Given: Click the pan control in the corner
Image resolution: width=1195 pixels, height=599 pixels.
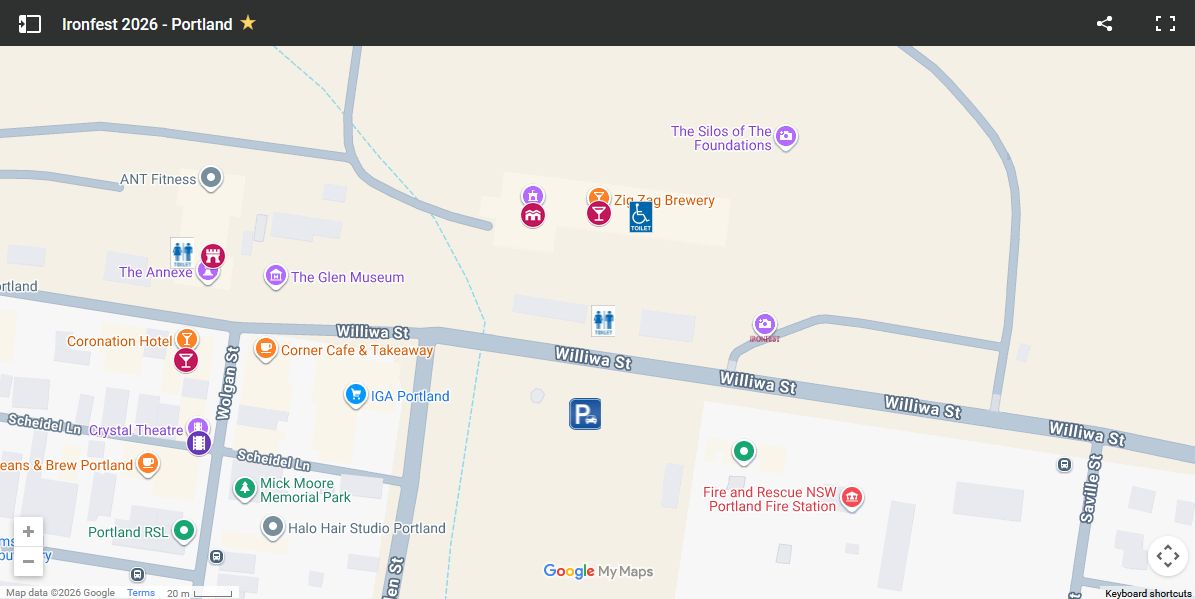Looking at the screenshot, I should coord(1167,555).
